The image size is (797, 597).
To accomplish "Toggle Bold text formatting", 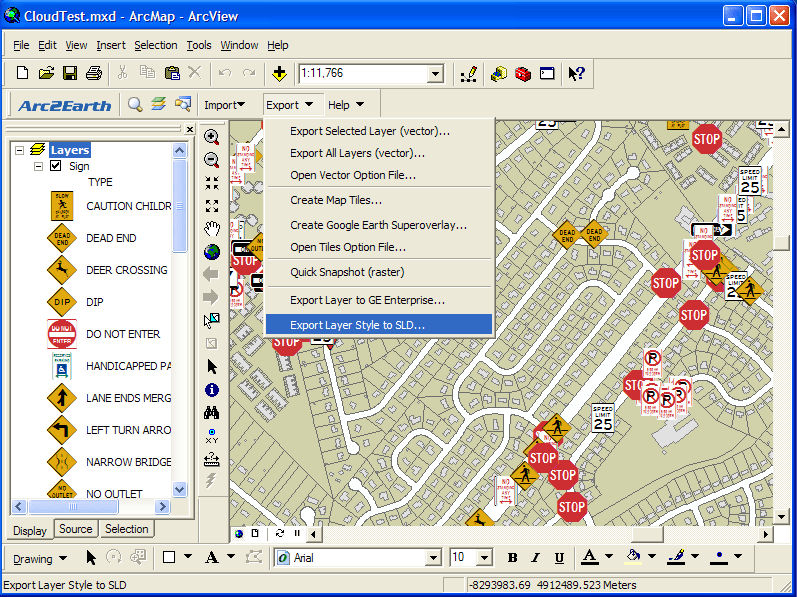I will click(x=512, y=558).
